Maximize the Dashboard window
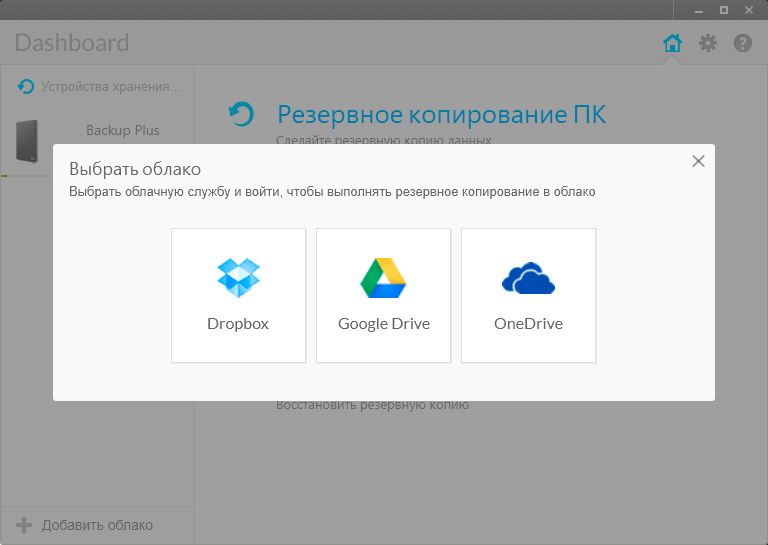The image size is (768, 545). [x=724, y=10]
